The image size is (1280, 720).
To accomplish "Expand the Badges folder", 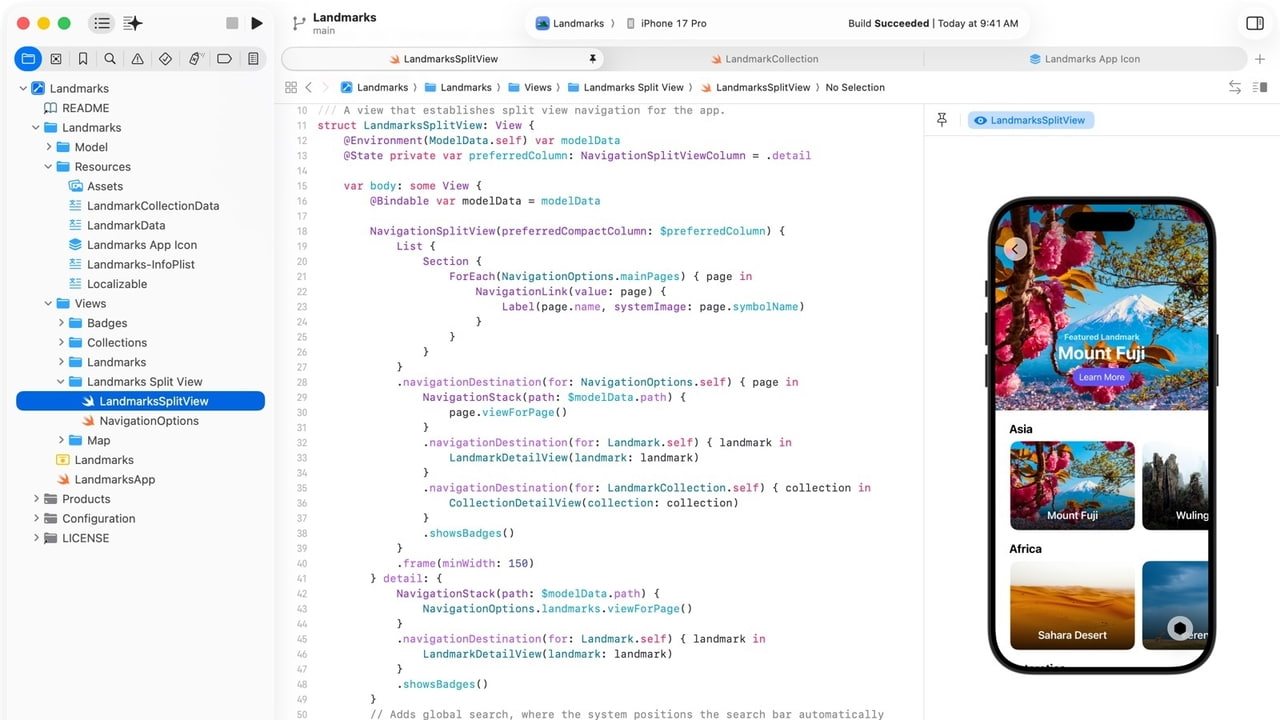I will click(61, 323).
